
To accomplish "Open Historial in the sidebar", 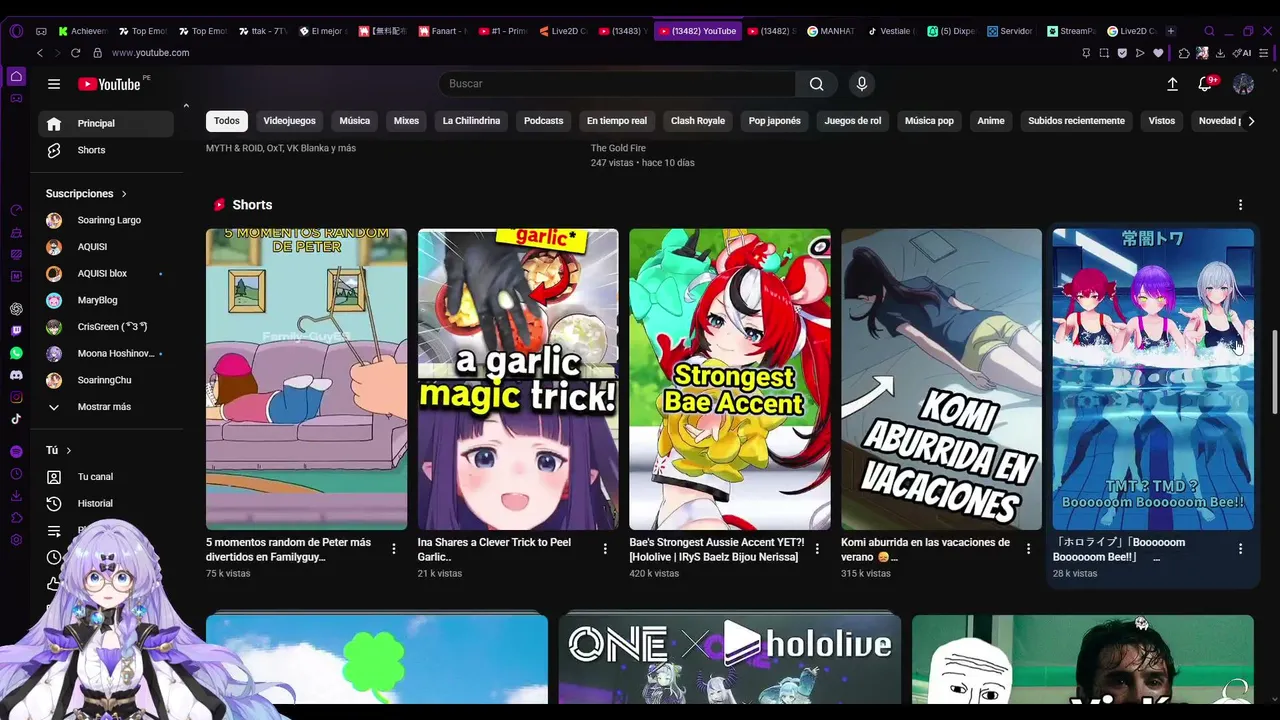I will 106,504.
